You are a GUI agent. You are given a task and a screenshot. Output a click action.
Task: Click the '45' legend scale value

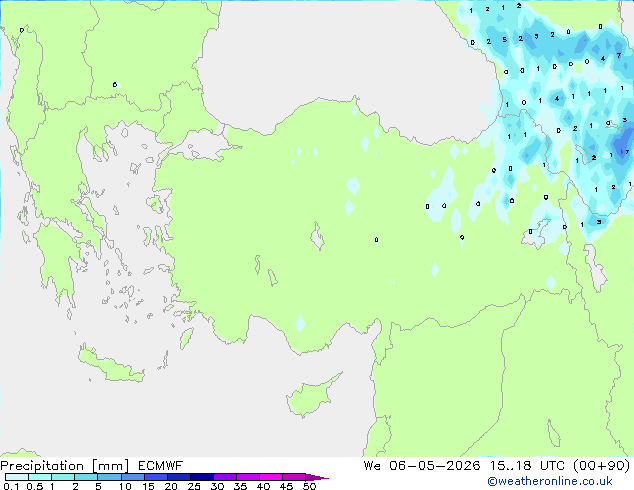coord(286,486)
